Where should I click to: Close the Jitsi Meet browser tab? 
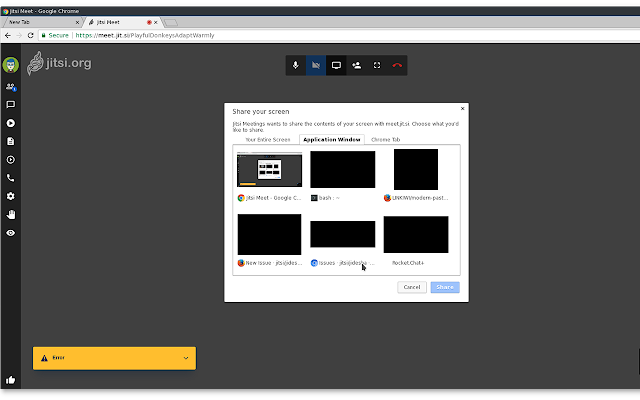156,22
